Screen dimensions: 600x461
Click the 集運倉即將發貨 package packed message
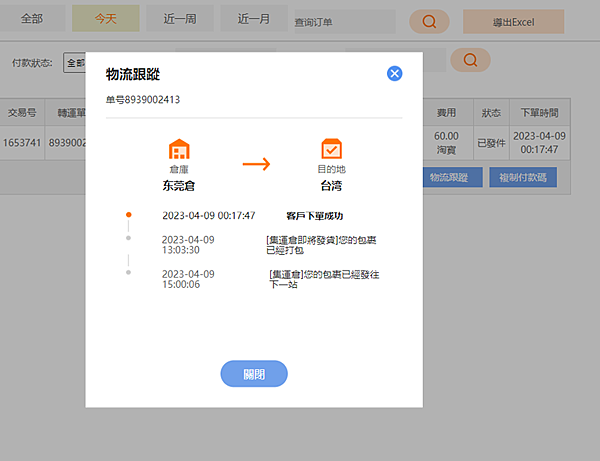321,245
